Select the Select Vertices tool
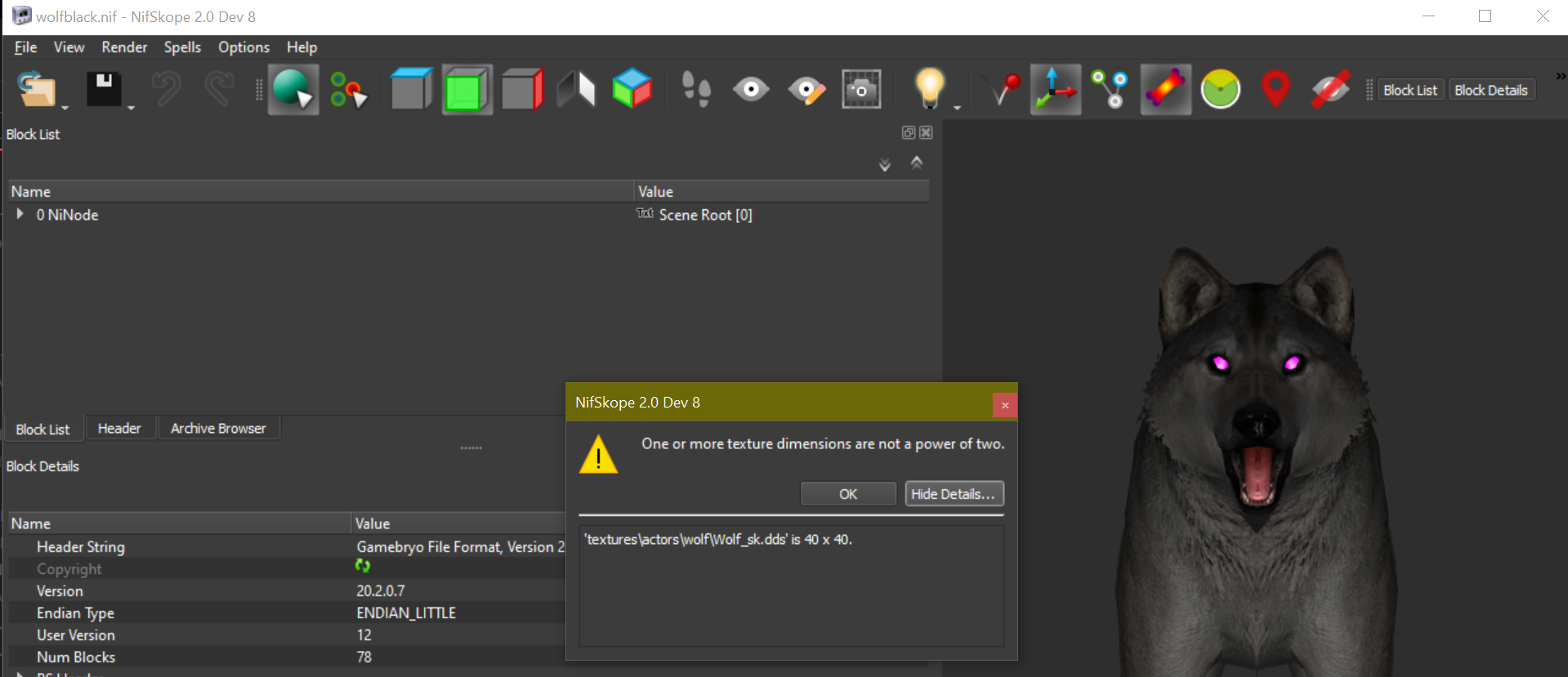 point(349,89)
